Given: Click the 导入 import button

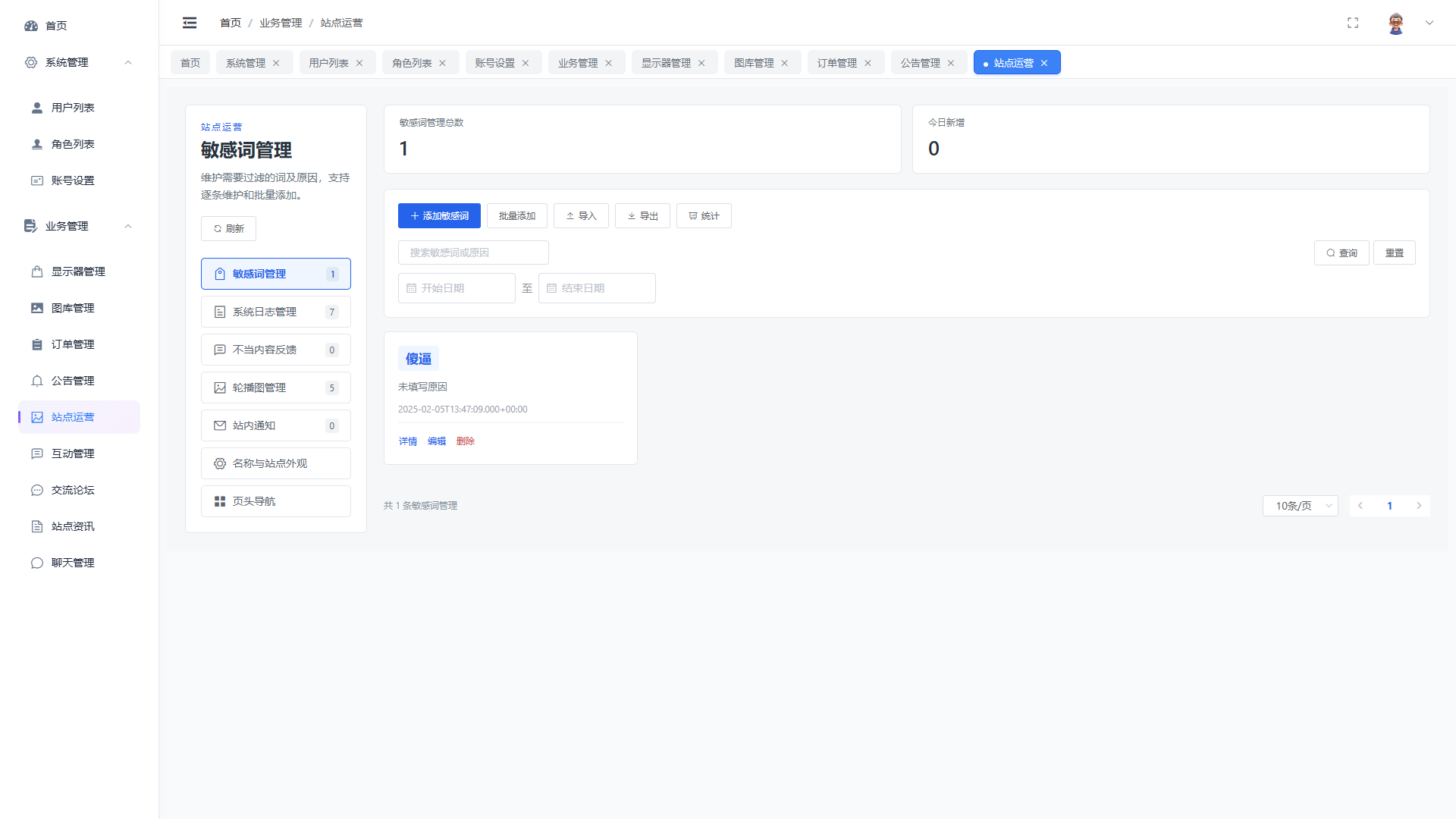Looking at the screenshot, I should click(x=581, y=216).
